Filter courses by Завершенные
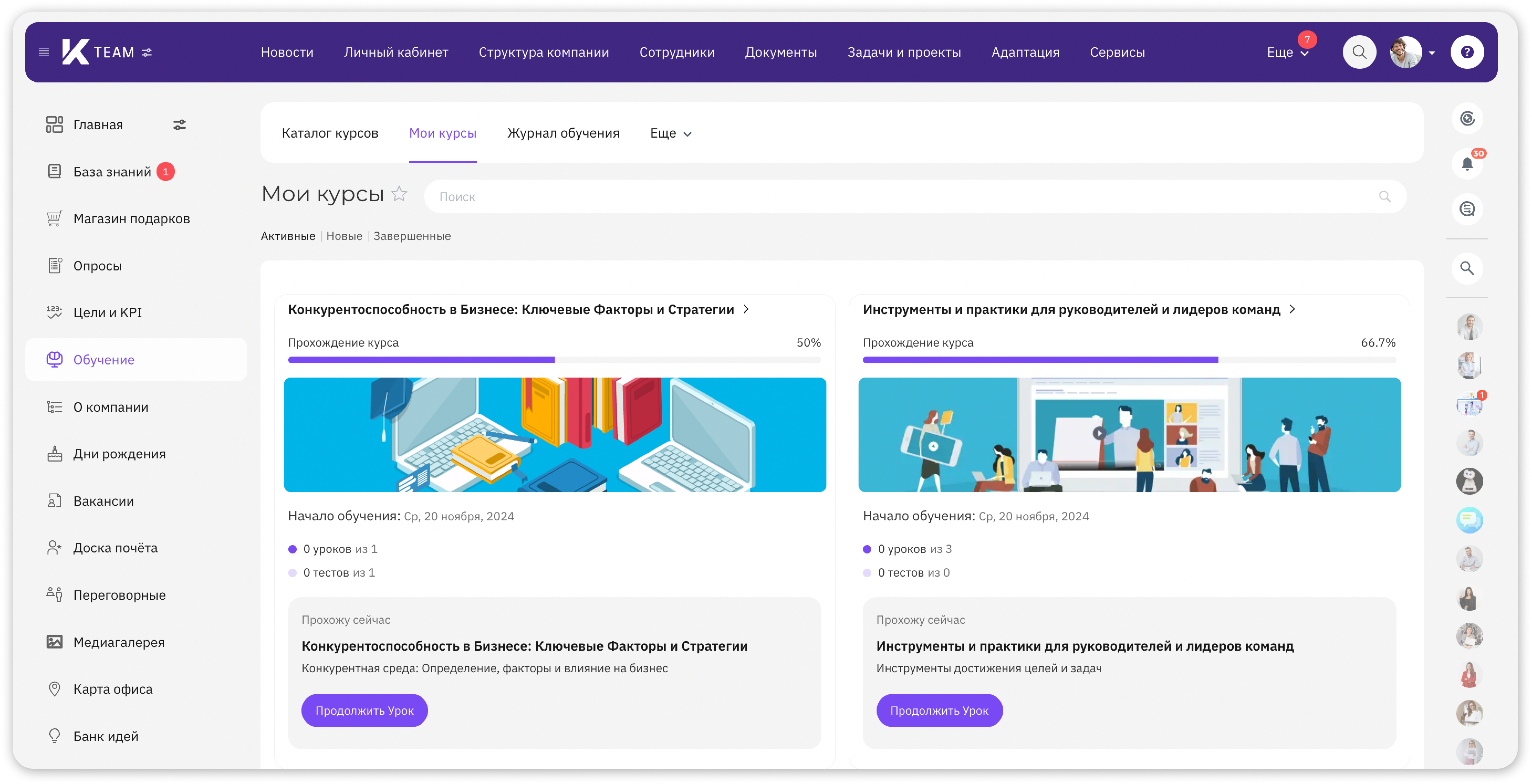The height and width of the screenshot is (784, 1532). tap(411, 236)
